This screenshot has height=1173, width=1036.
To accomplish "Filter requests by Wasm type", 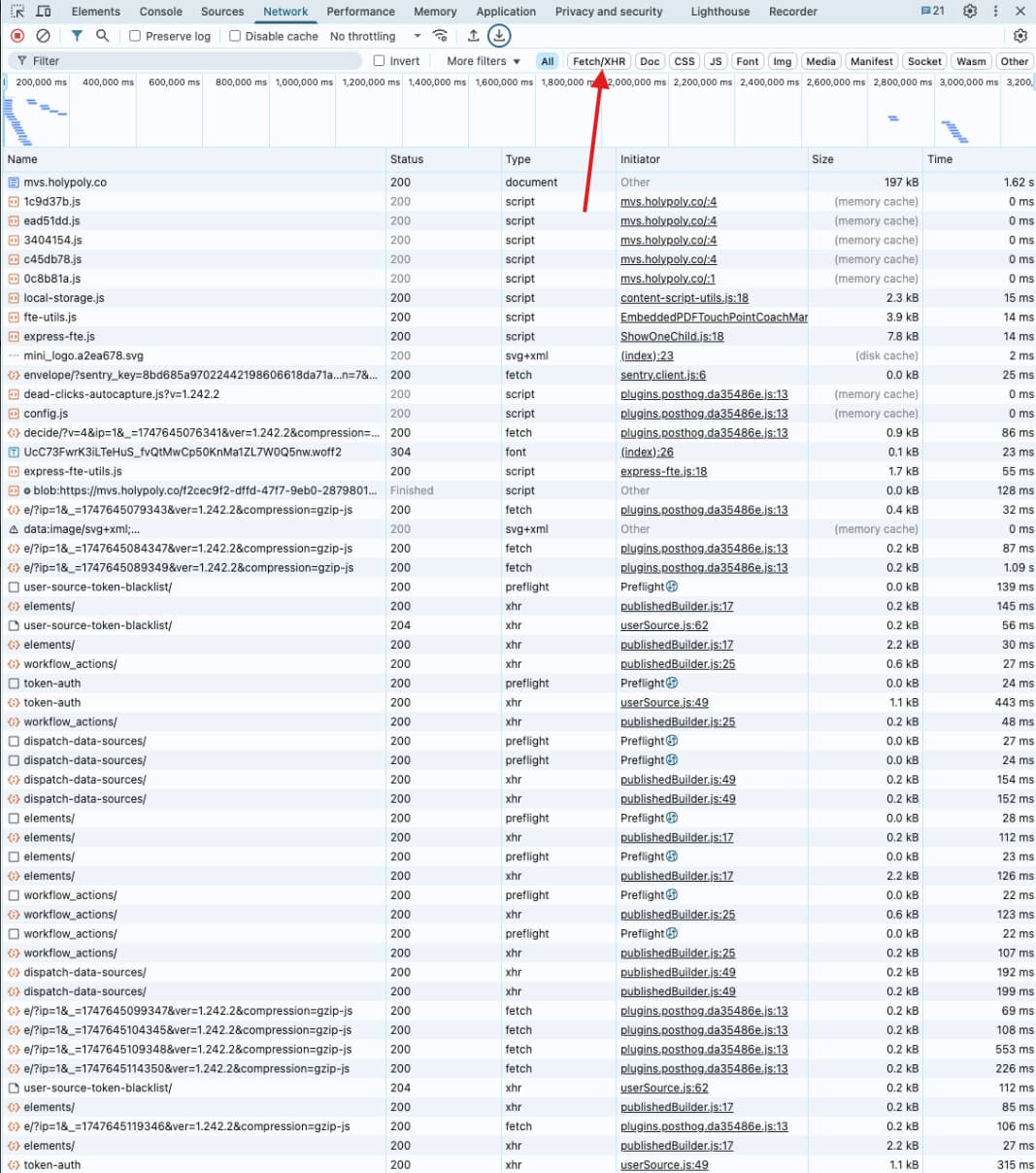I will (x=971, y=61).
